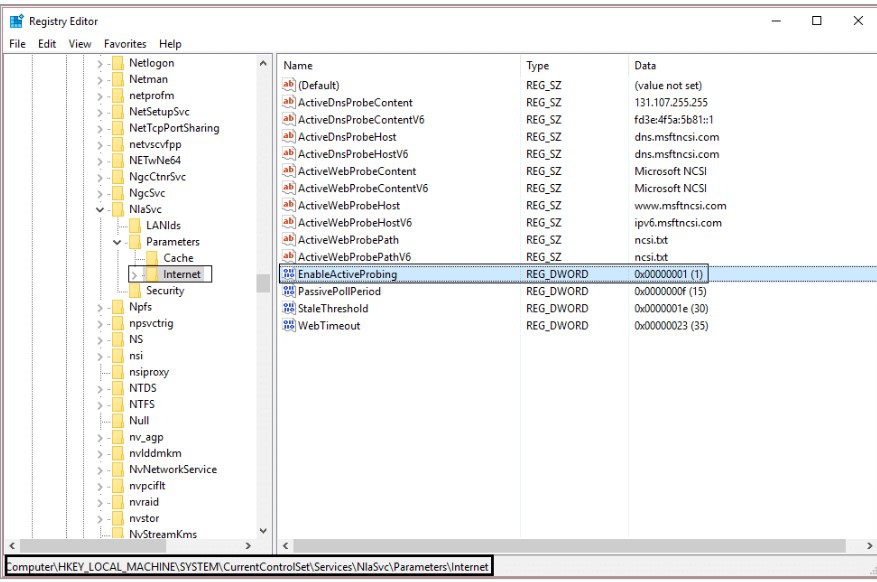This screenshot has width=877, height=582.
Task: Open the Edit menu
Action: 47,44
